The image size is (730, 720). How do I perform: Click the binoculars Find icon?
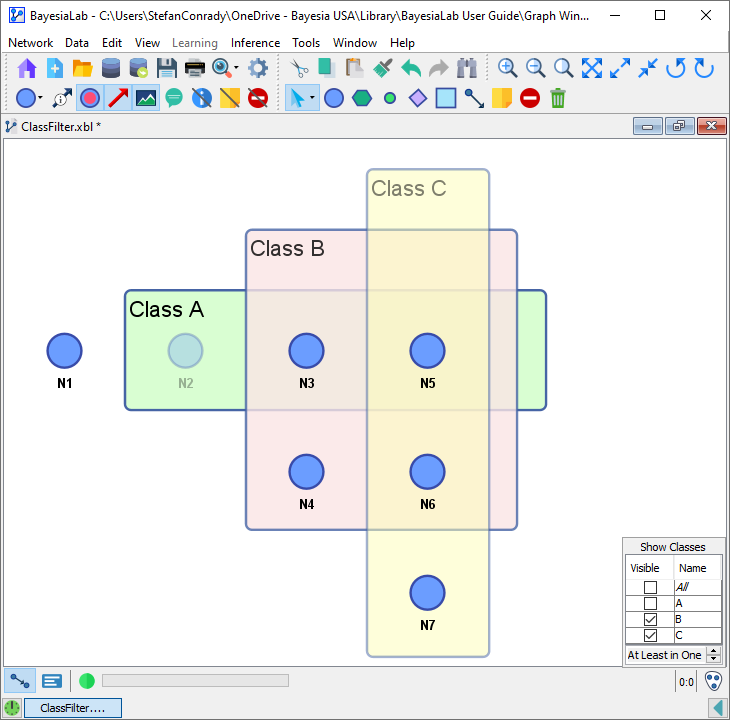pyautogui.click(x=467, y=68)
